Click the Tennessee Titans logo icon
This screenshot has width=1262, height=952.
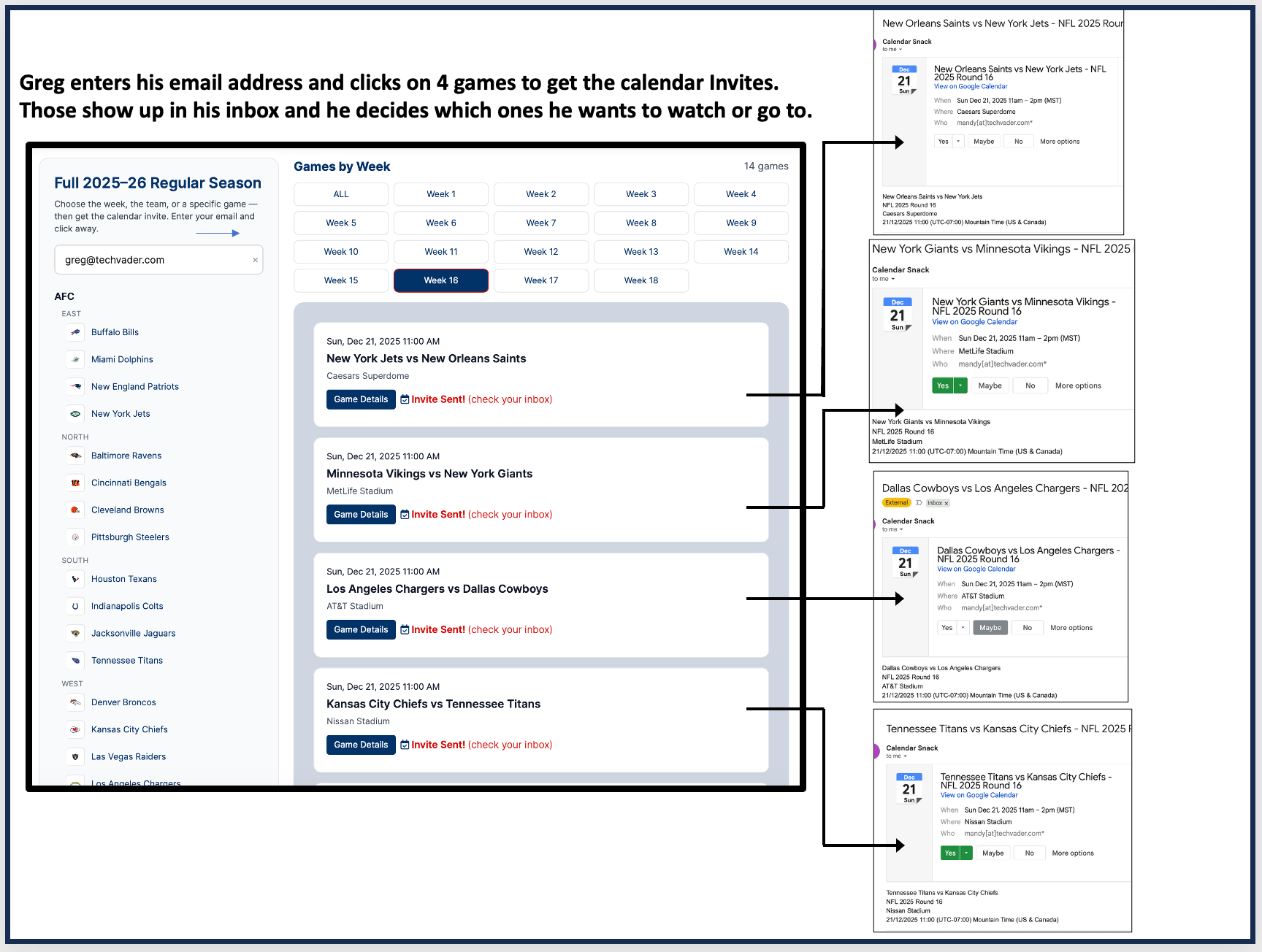pos(75,661)
